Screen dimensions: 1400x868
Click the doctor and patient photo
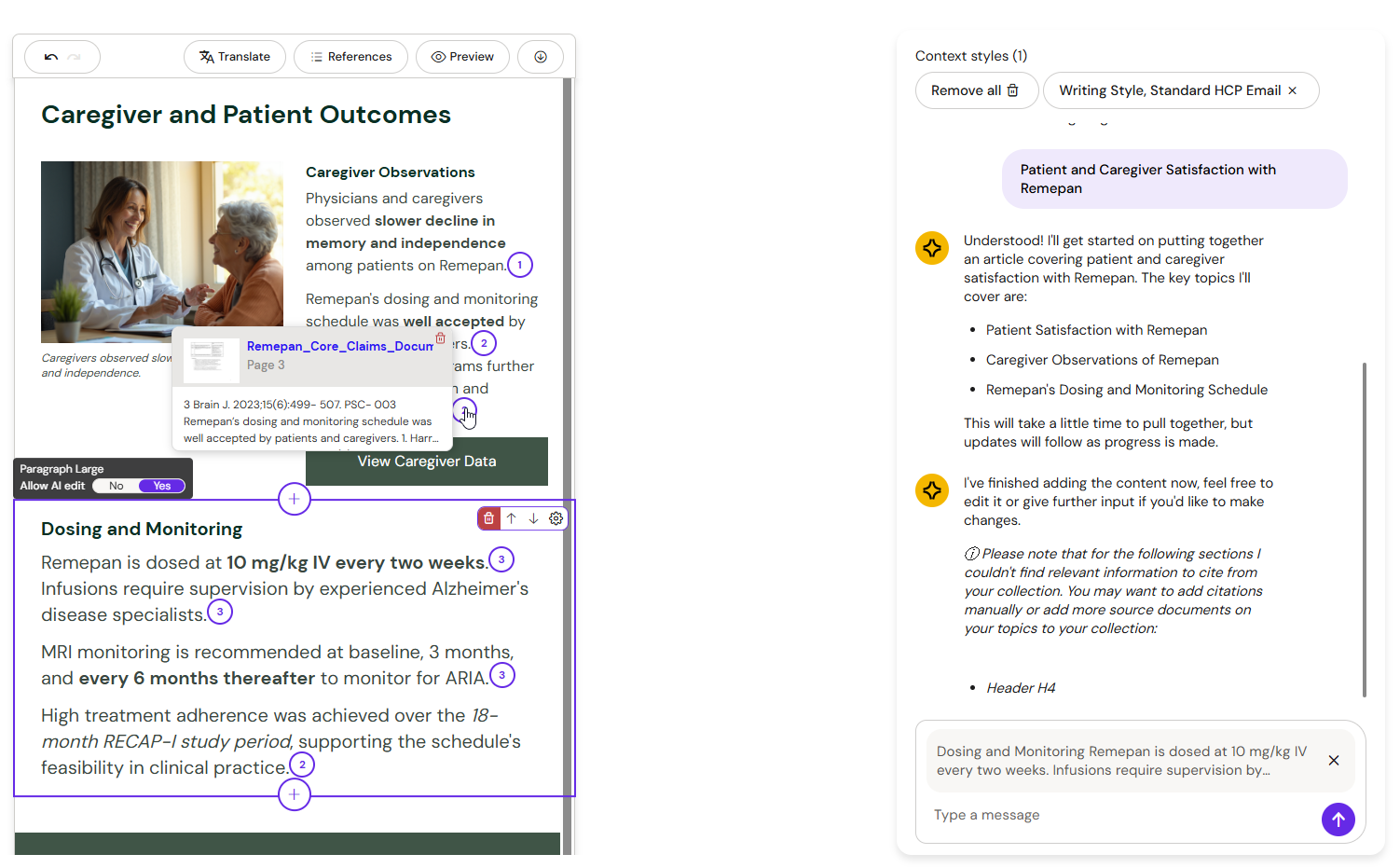[162, 252]
